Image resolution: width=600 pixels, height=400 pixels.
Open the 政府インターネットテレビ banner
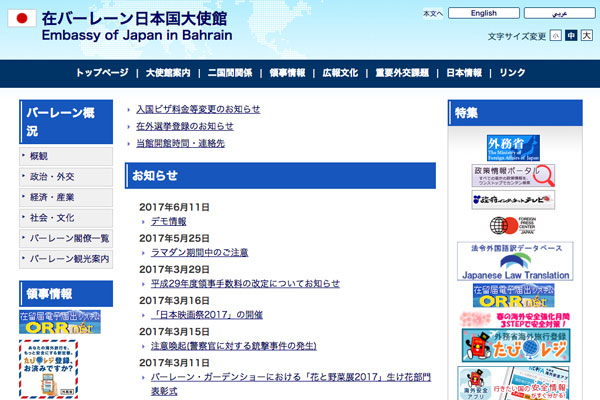(513, 199)
